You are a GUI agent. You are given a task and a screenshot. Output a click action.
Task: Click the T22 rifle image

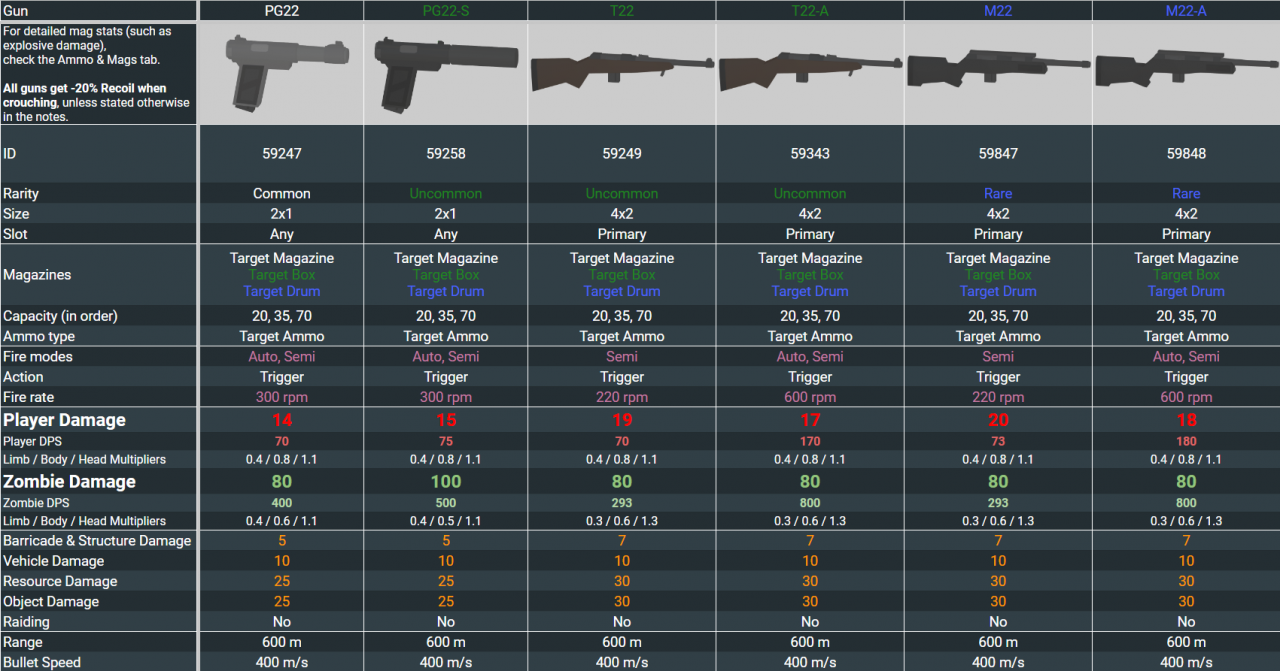(x=622, y=70)
